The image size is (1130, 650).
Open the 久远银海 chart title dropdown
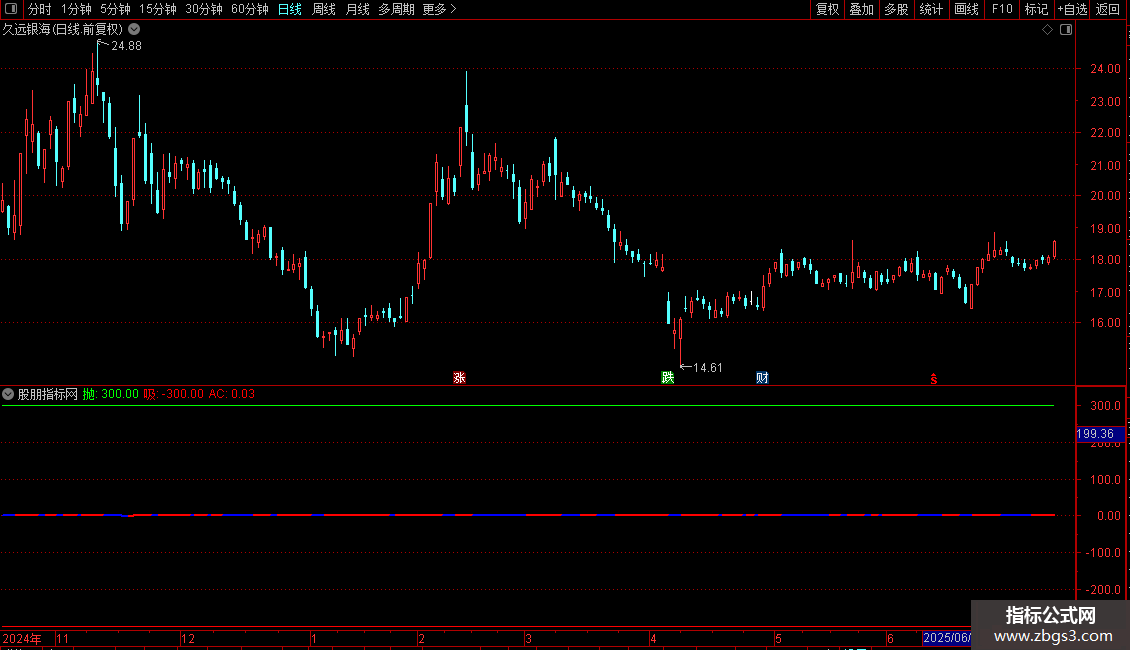click(134, 30)
